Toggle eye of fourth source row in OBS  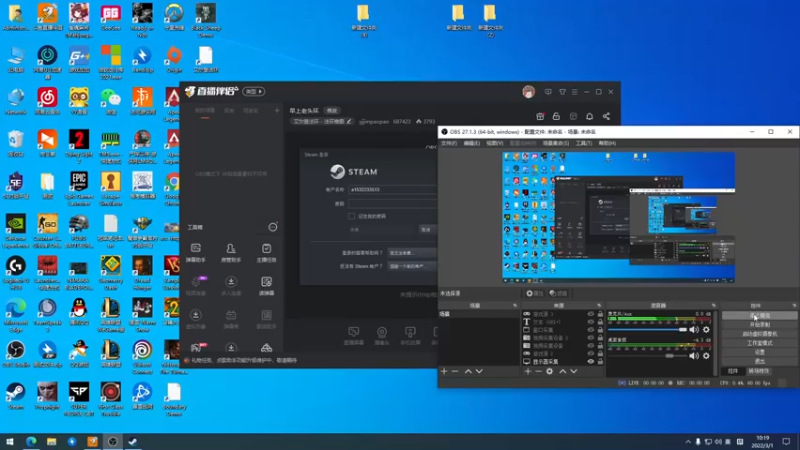(591, 338)
